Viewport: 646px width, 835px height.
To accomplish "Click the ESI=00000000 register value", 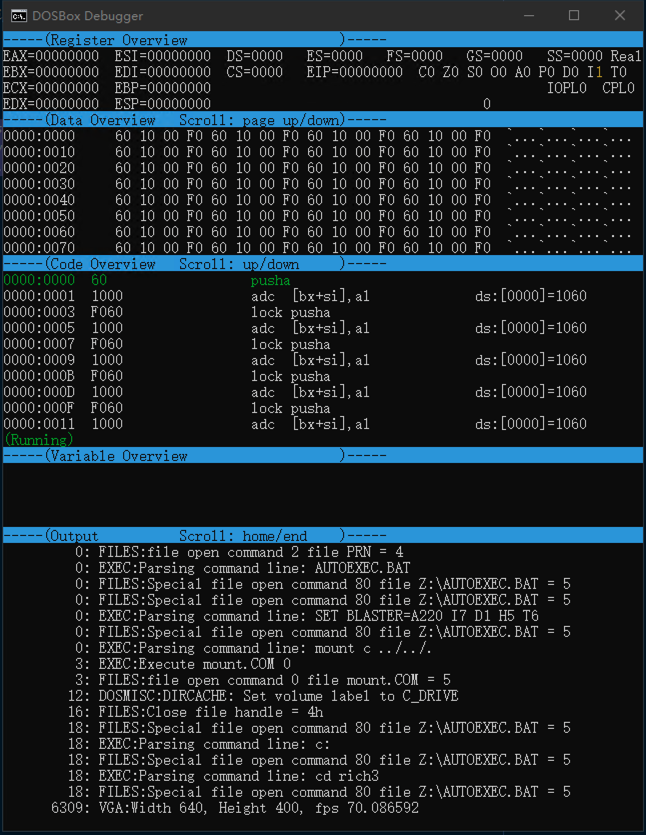I will coord(163,56).
